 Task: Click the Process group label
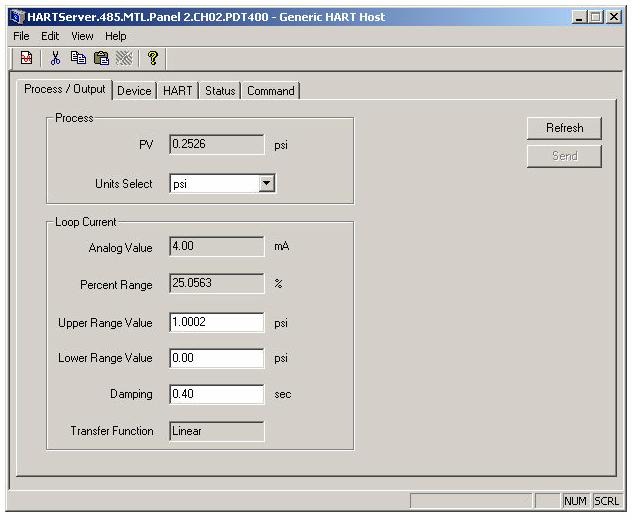click(74, 118)
